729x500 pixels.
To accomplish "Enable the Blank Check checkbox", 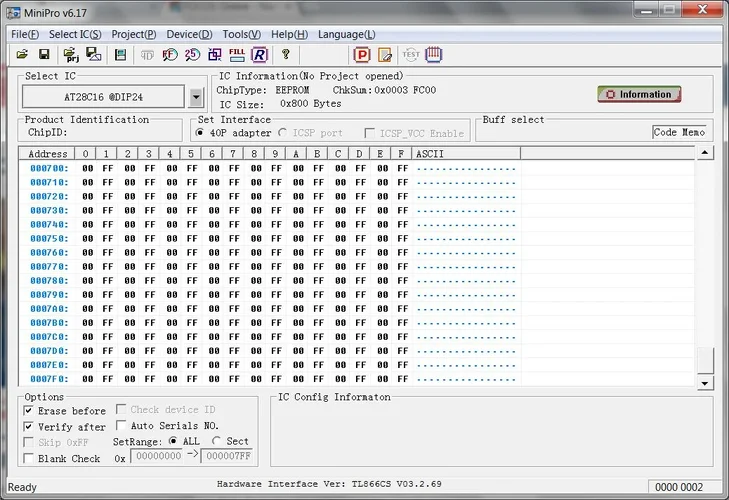I will 28,458.
